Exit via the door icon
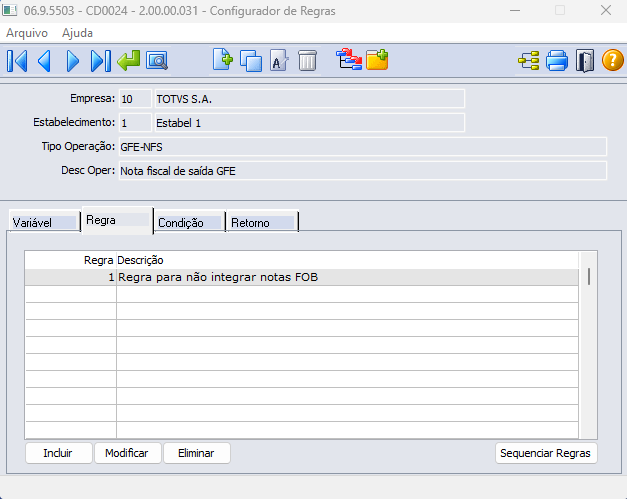 point(585,61)
